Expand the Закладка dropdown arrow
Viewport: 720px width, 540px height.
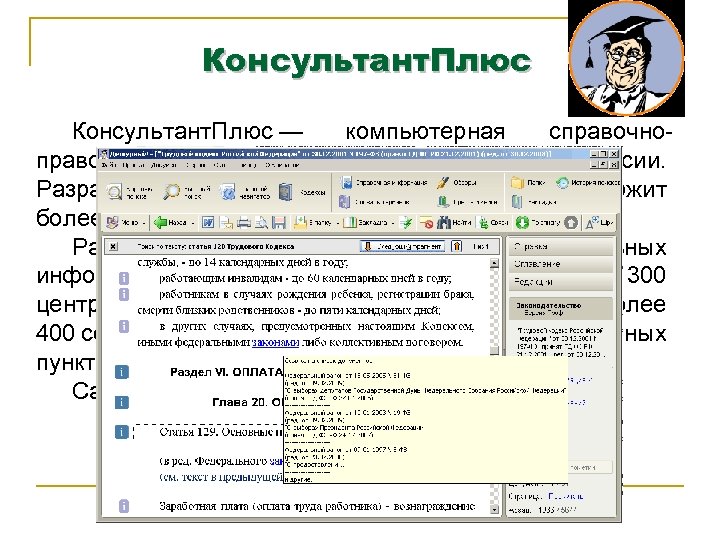[x=393, y=223]
